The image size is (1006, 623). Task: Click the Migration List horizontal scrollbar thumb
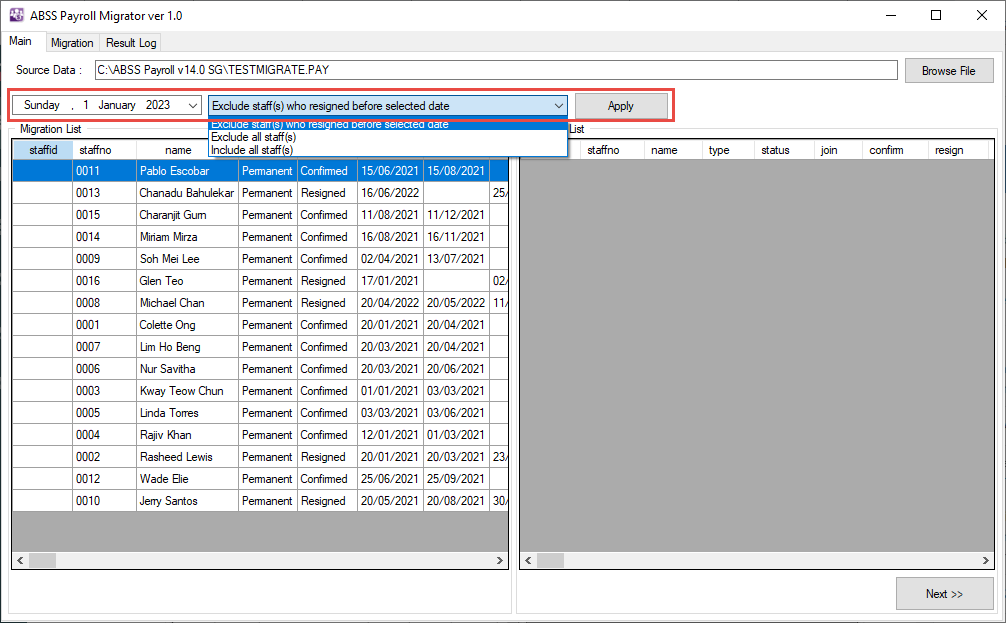click(x=42, y=561)
